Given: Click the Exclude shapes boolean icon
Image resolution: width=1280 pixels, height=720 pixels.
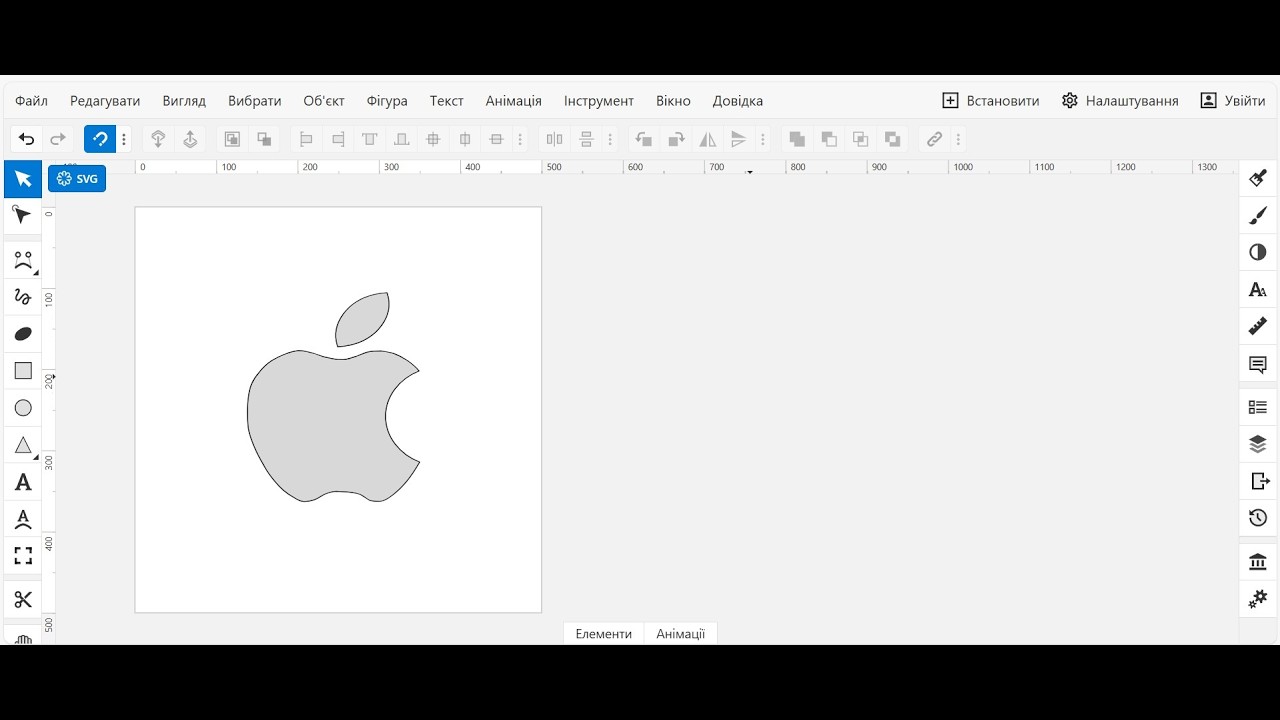Looking at the screenshot, I should pyautogui.click(x=893, y=139).
